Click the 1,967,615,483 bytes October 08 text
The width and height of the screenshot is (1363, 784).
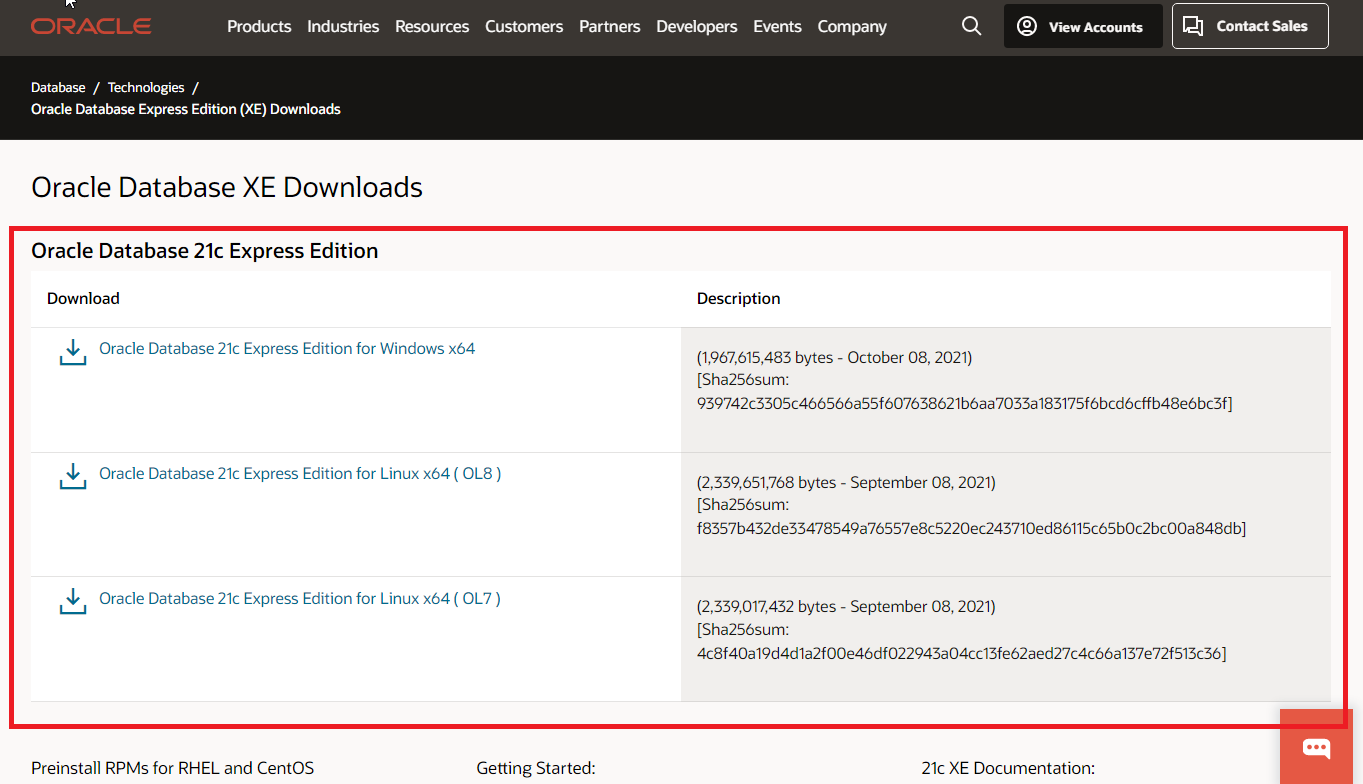pyautogui.click(x=834, y=358)
